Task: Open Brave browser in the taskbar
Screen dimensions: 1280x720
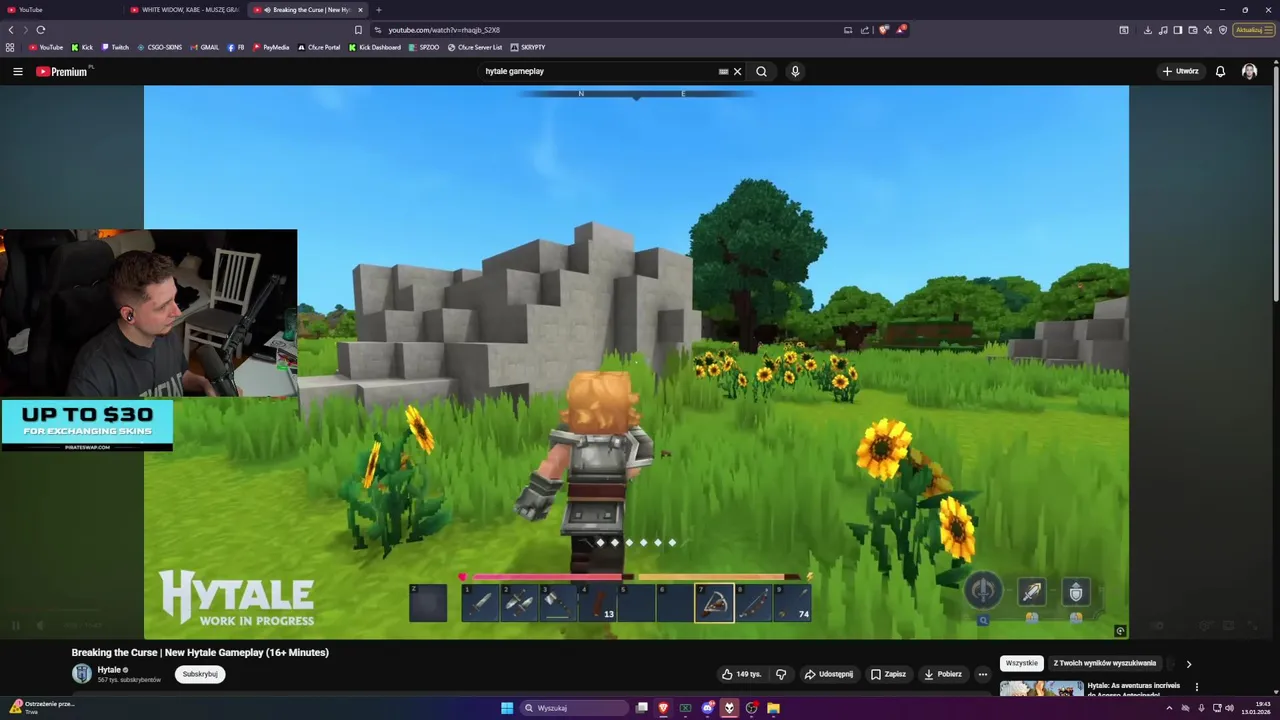Action: [663, 708]
